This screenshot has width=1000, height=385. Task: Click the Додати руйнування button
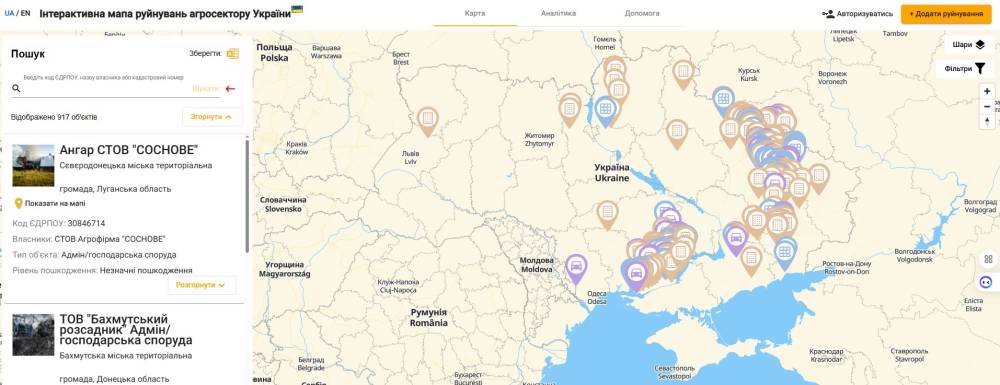(946, 14)
